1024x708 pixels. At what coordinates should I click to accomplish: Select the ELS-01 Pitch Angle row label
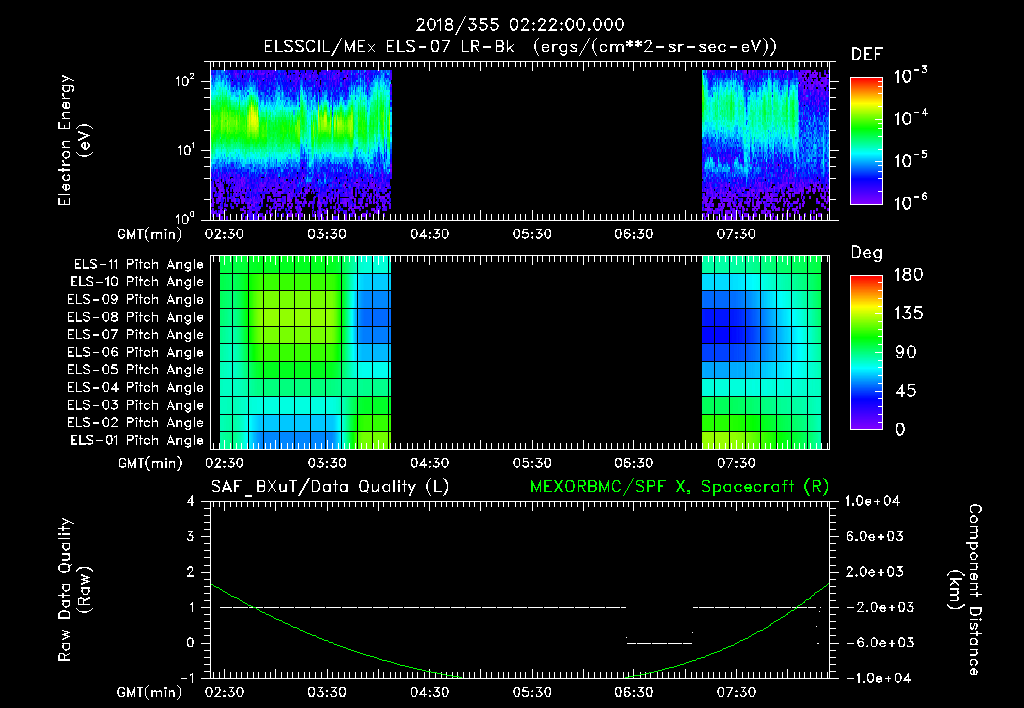[137, 440]
